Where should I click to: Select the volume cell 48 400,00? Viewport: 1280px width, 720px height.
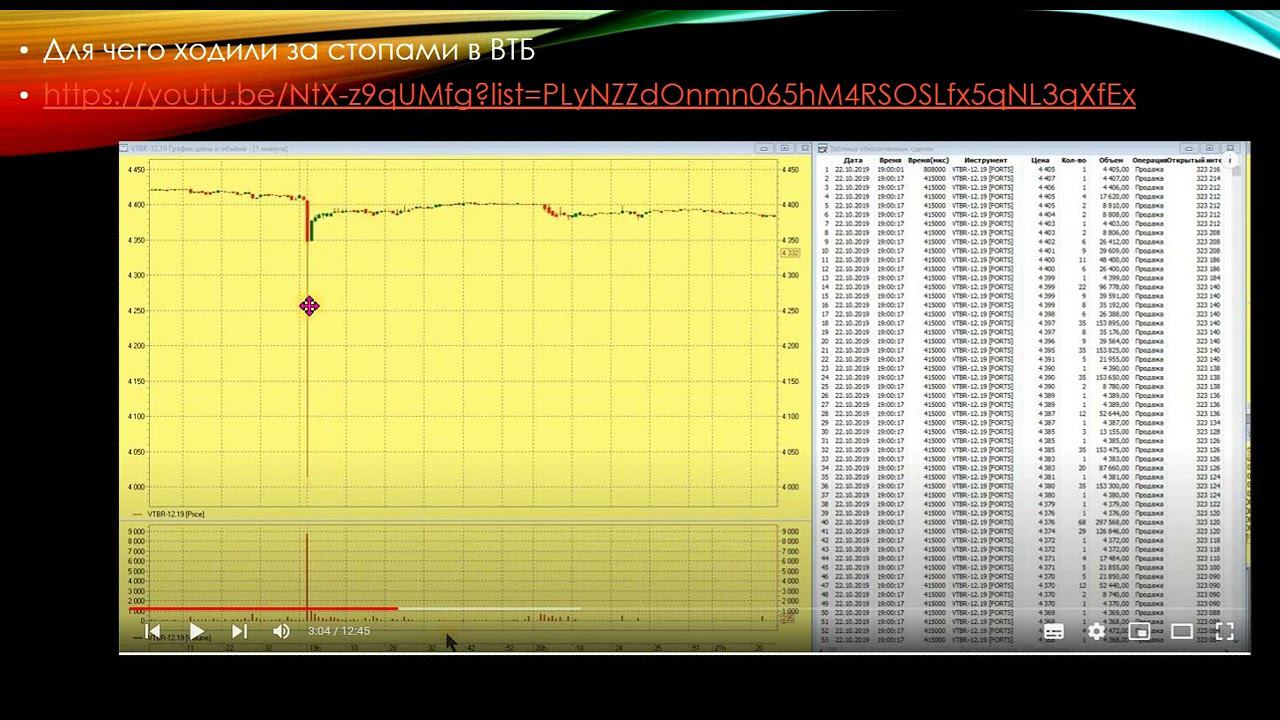click(x=1114, y=259)
